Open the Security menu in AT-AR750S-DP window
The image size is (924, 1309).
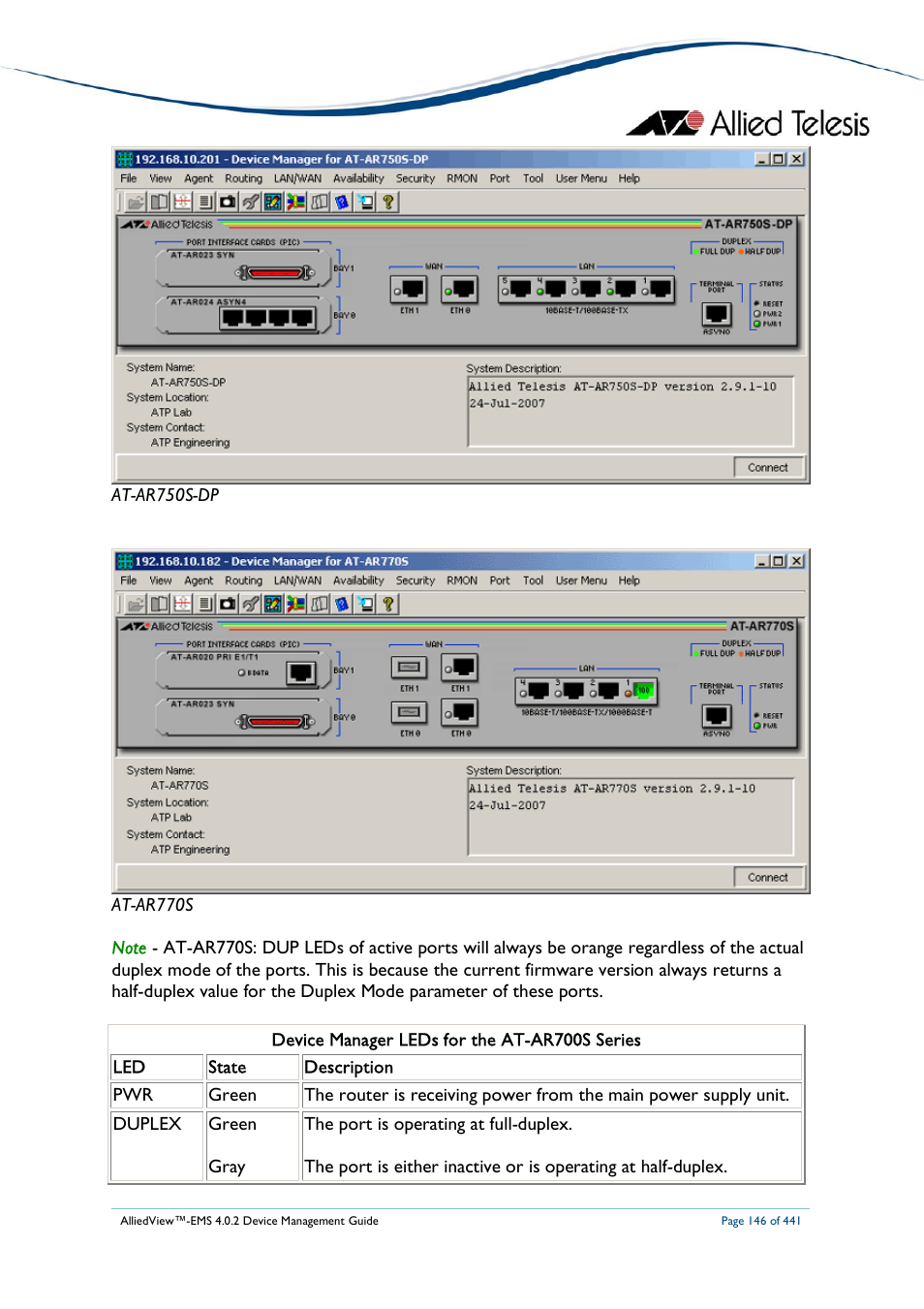pos(415,178)
